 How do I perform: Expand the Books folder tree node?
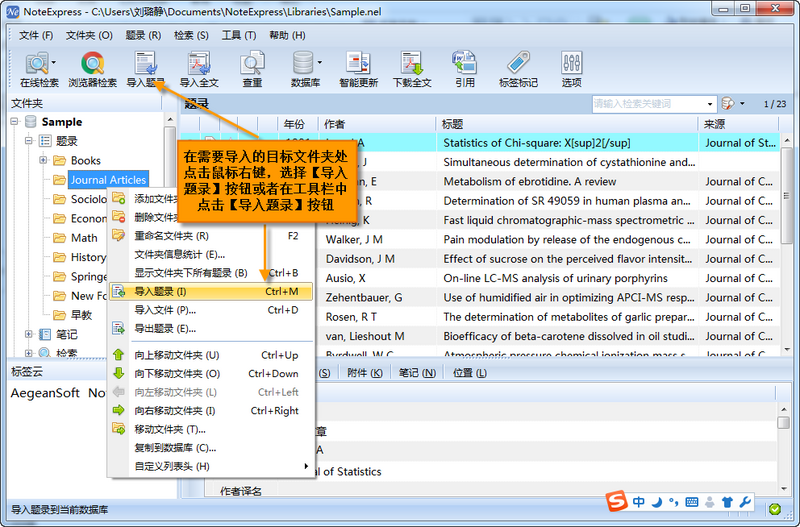(x=43, y=160)
